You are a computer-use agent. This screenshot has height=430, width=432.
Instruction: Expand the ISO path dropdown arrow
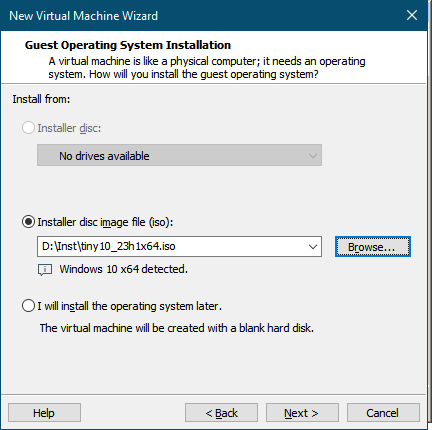pos(313,247)
